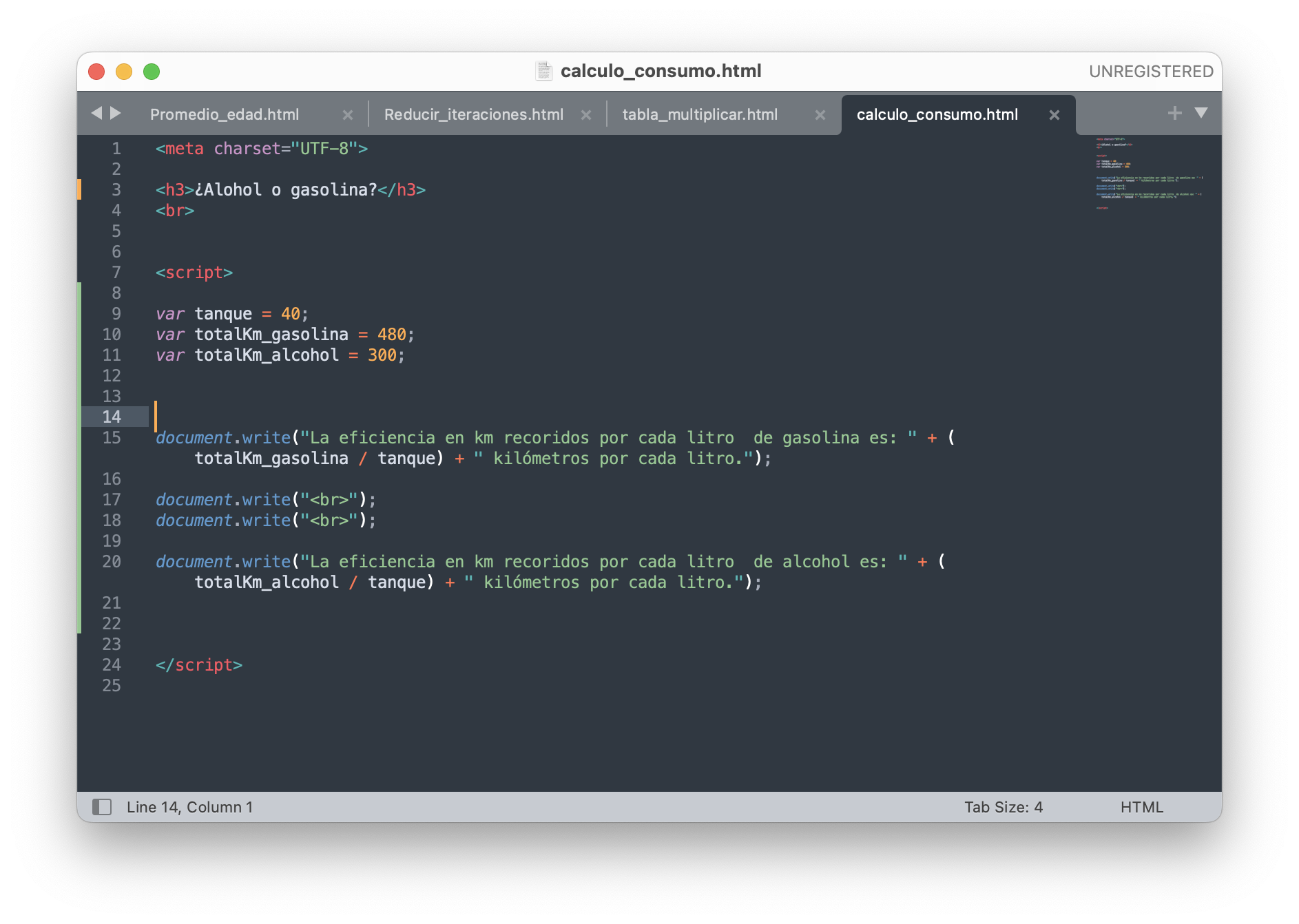Click the value 480 on line 10

(392, 335)
